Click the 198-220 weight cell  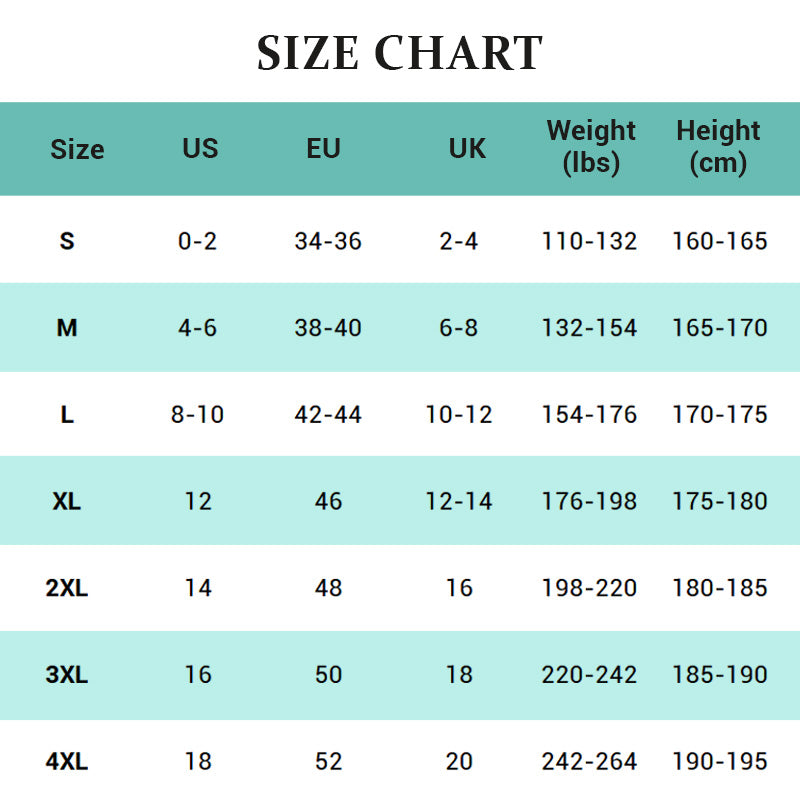coord(589,588)
